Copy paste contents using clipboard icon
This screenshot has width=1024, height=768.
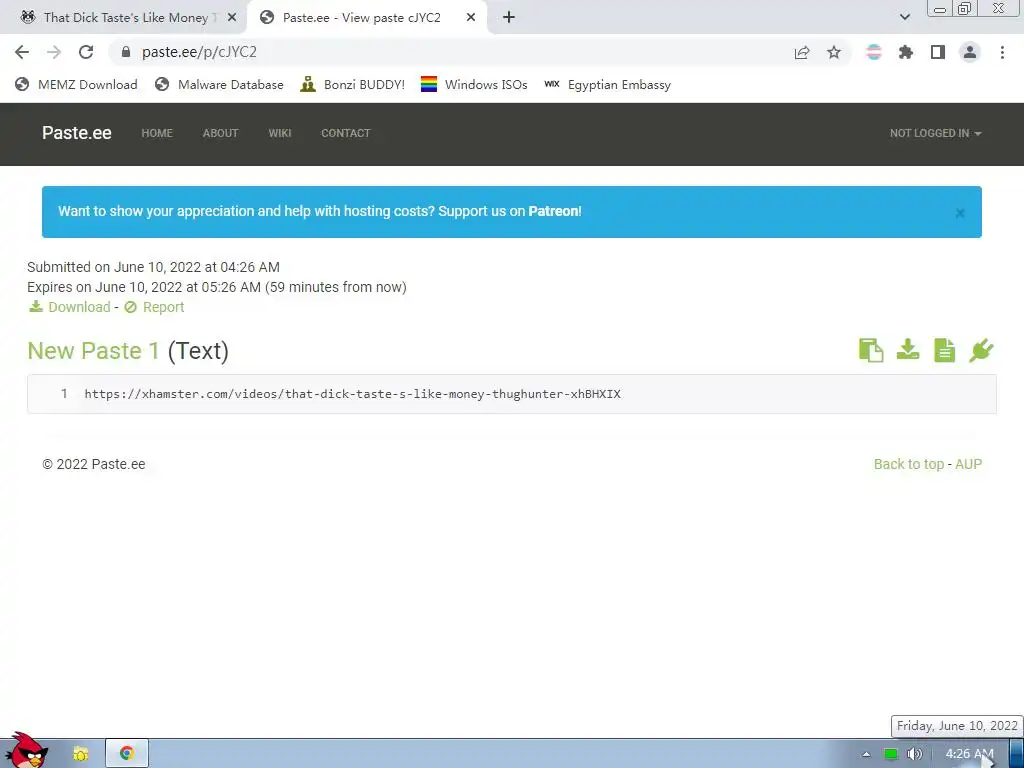(871, 351)
